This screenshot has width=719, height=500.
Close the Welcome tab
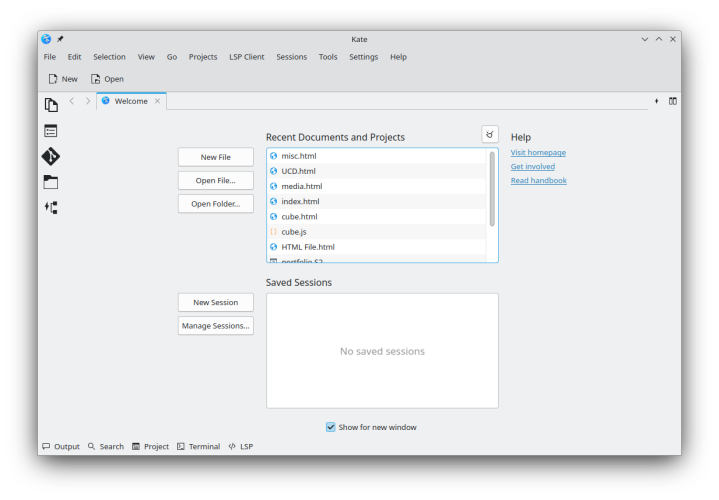(x=157, y=101)
